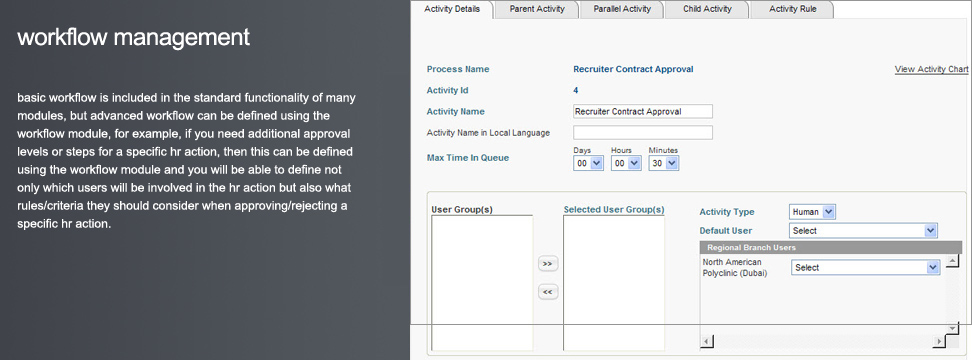Expand the Activity Type dropdown showing Human

click(x=813, y=212)
